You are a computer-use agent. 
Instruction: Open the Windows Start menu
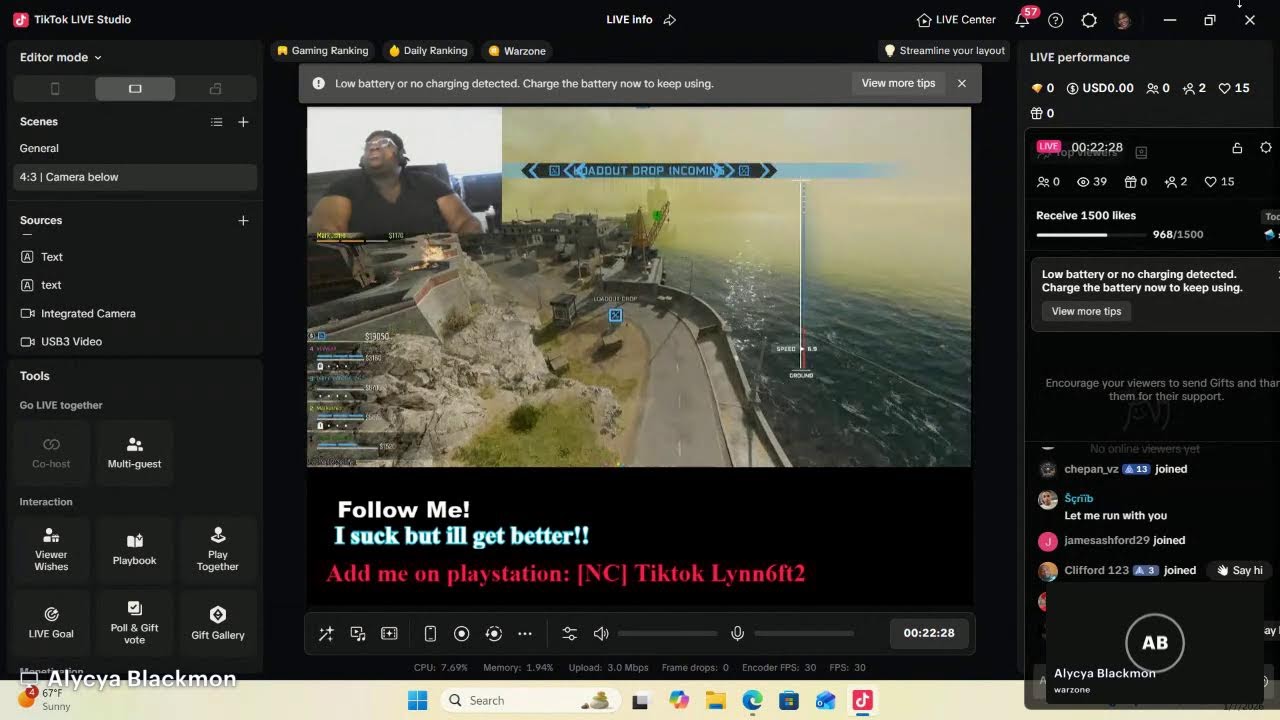pyautogui.click(x=418, y=700)
